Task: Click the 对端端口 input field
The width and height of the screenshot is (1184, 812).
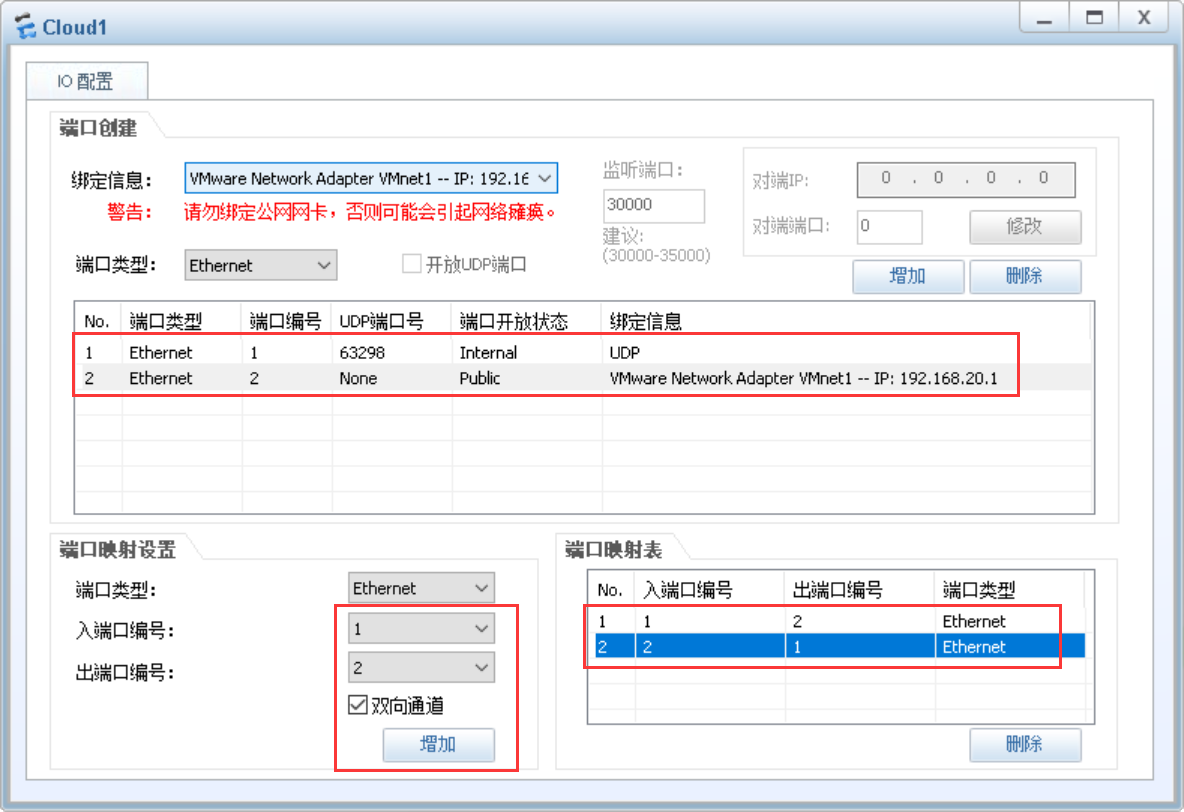Action: (x=890, y=227)
